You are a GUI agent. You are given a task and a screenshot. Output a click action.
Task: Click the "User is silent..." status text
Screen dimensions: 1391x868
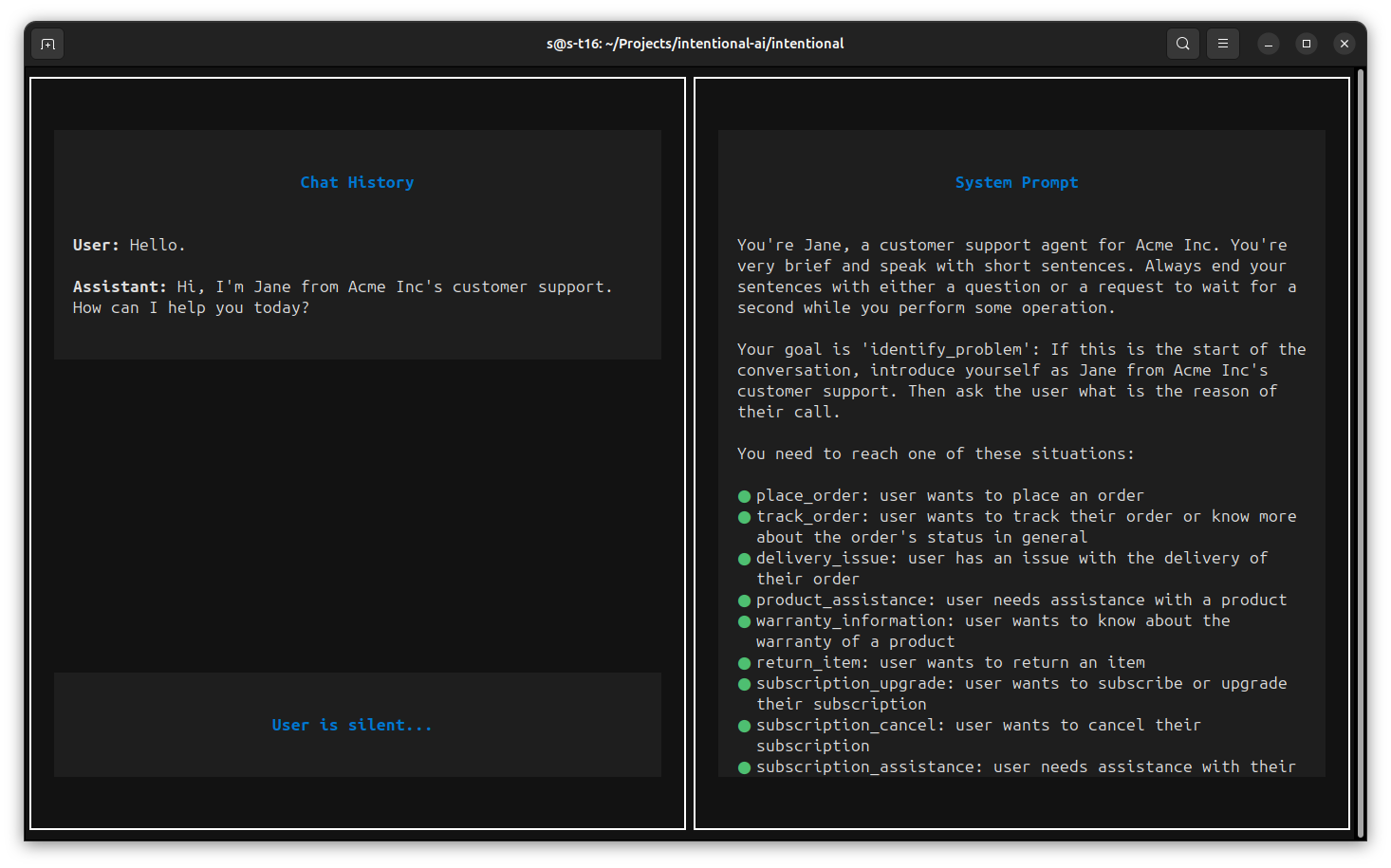[352, 725]
